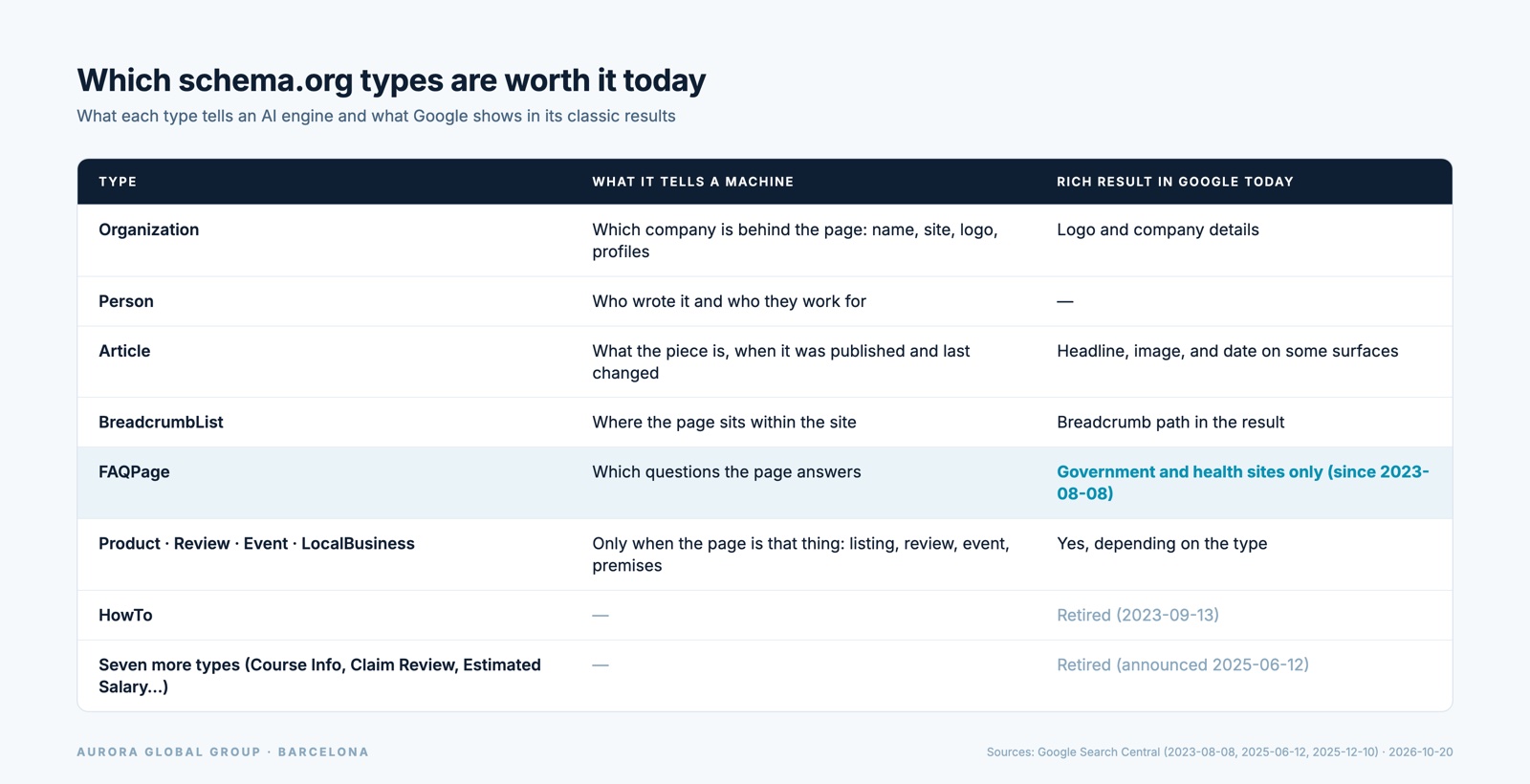Click the 'WHAT IT TELLS A MACHINE' column header
This screenshot has height=784, width=1530.
click(692, 182)
